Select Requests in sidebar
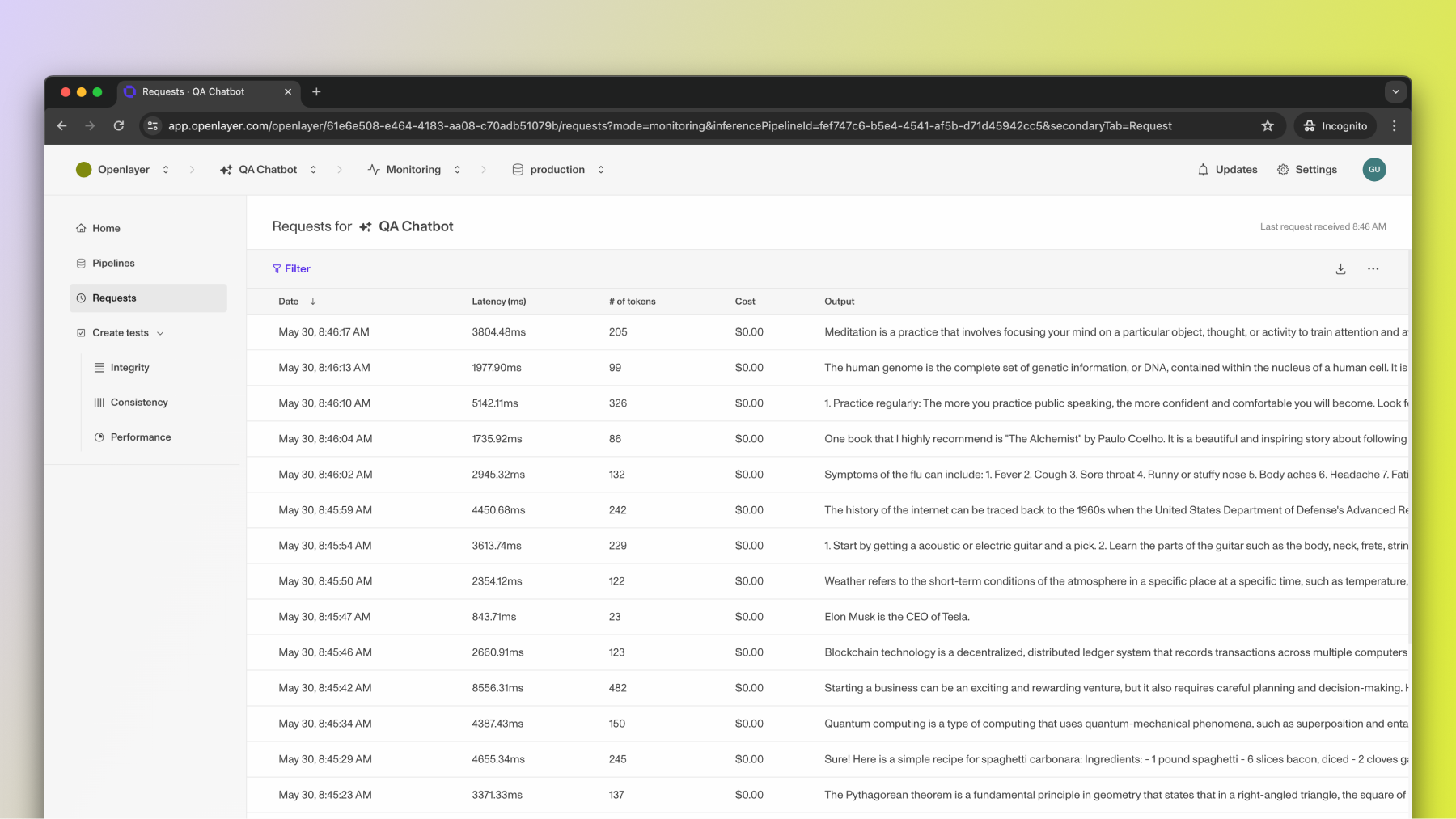Image resolution: width=1456 pixels, height=819 pixels. (148, 298)
